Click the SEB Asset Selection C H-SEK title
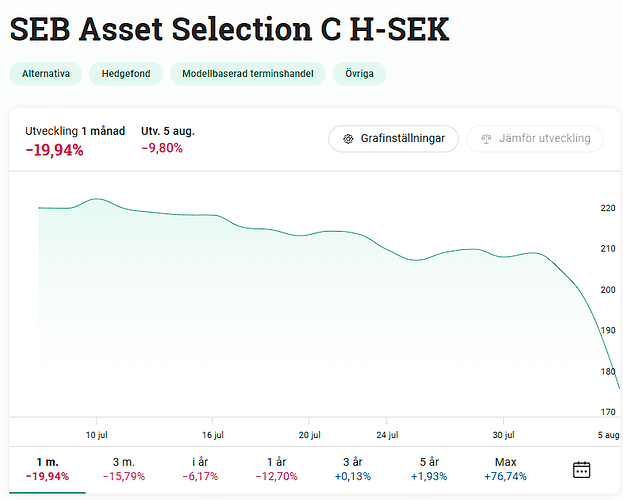The image size is (623, 500). [229, 28]
